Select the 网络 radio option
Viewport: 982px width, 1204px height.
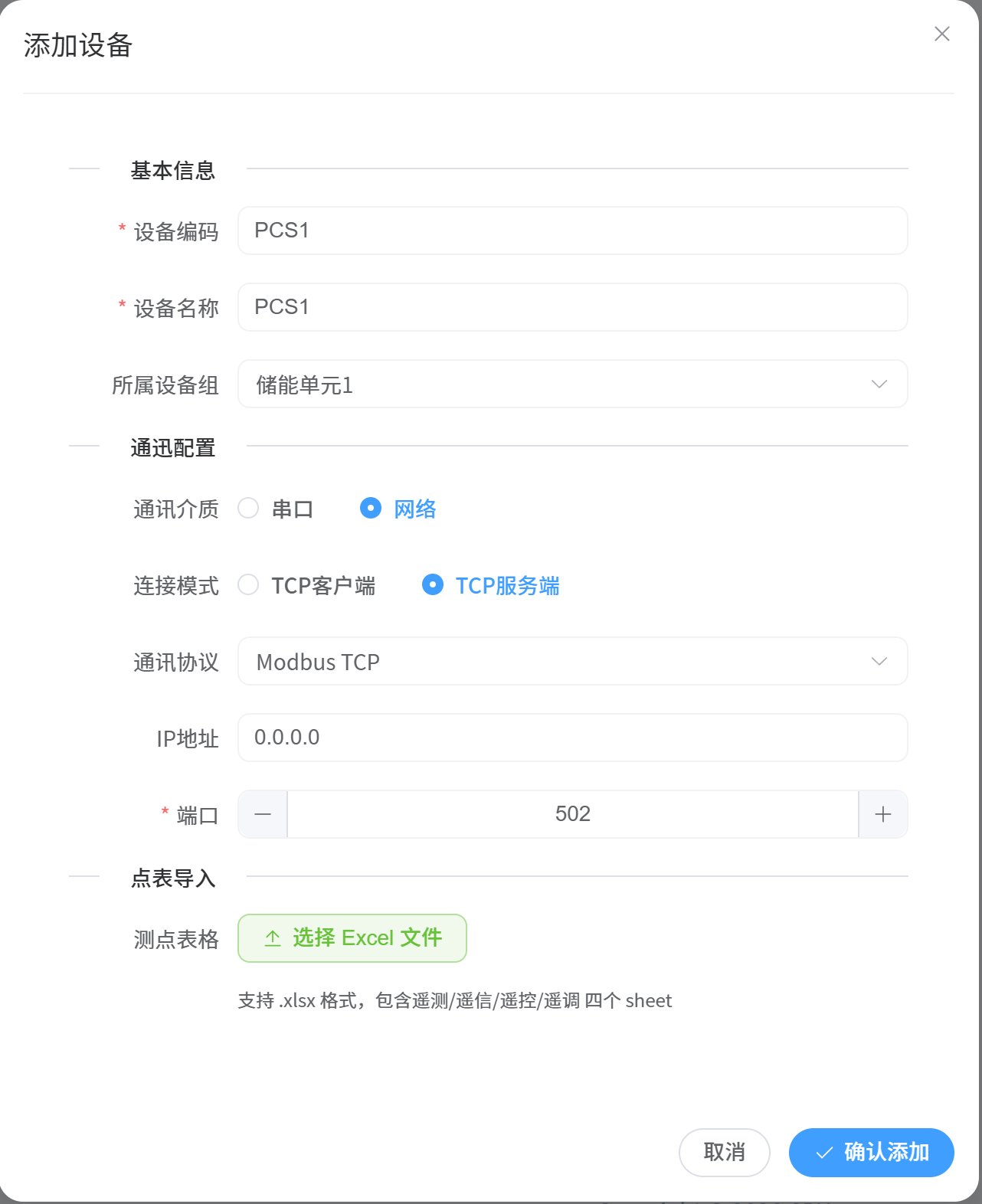tap(371, 509)
